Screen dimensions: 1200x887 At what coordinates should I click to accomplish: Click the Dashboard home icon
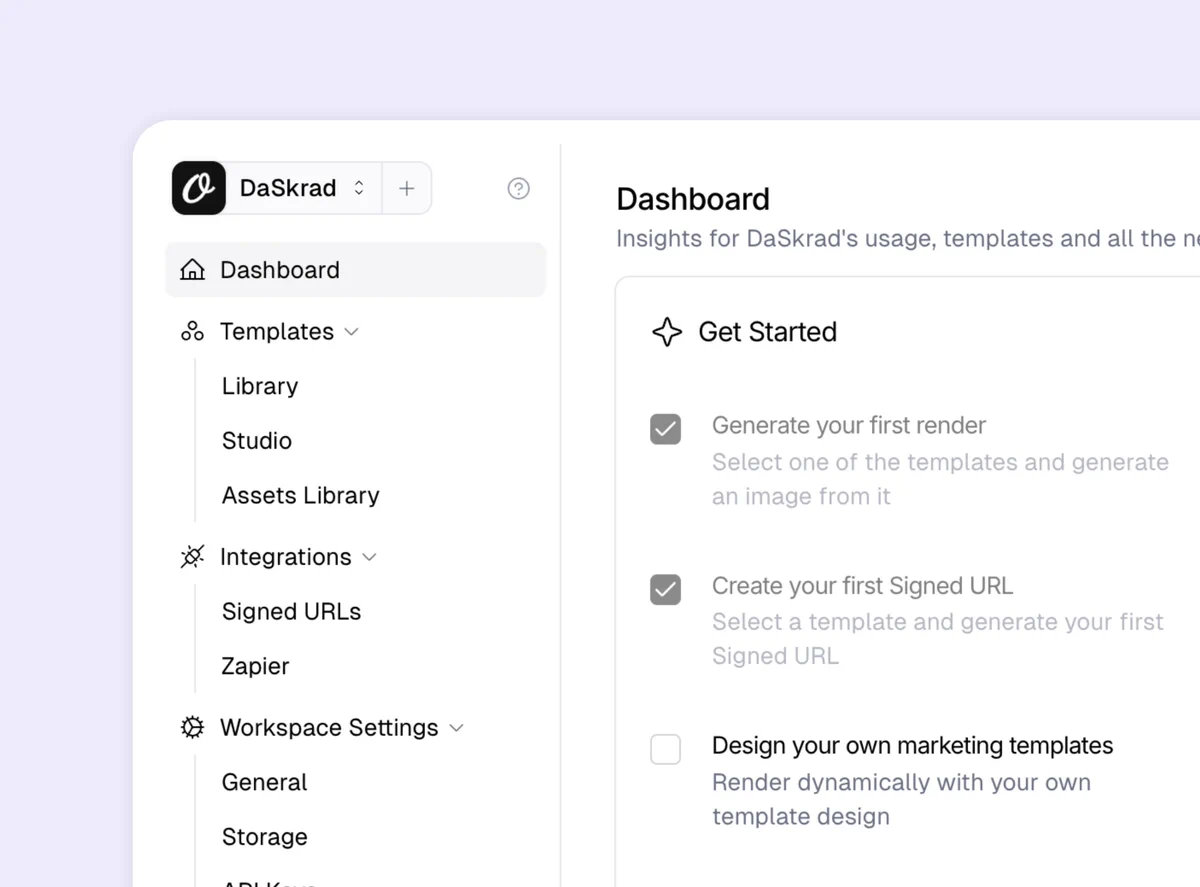(x=192, y=270)
